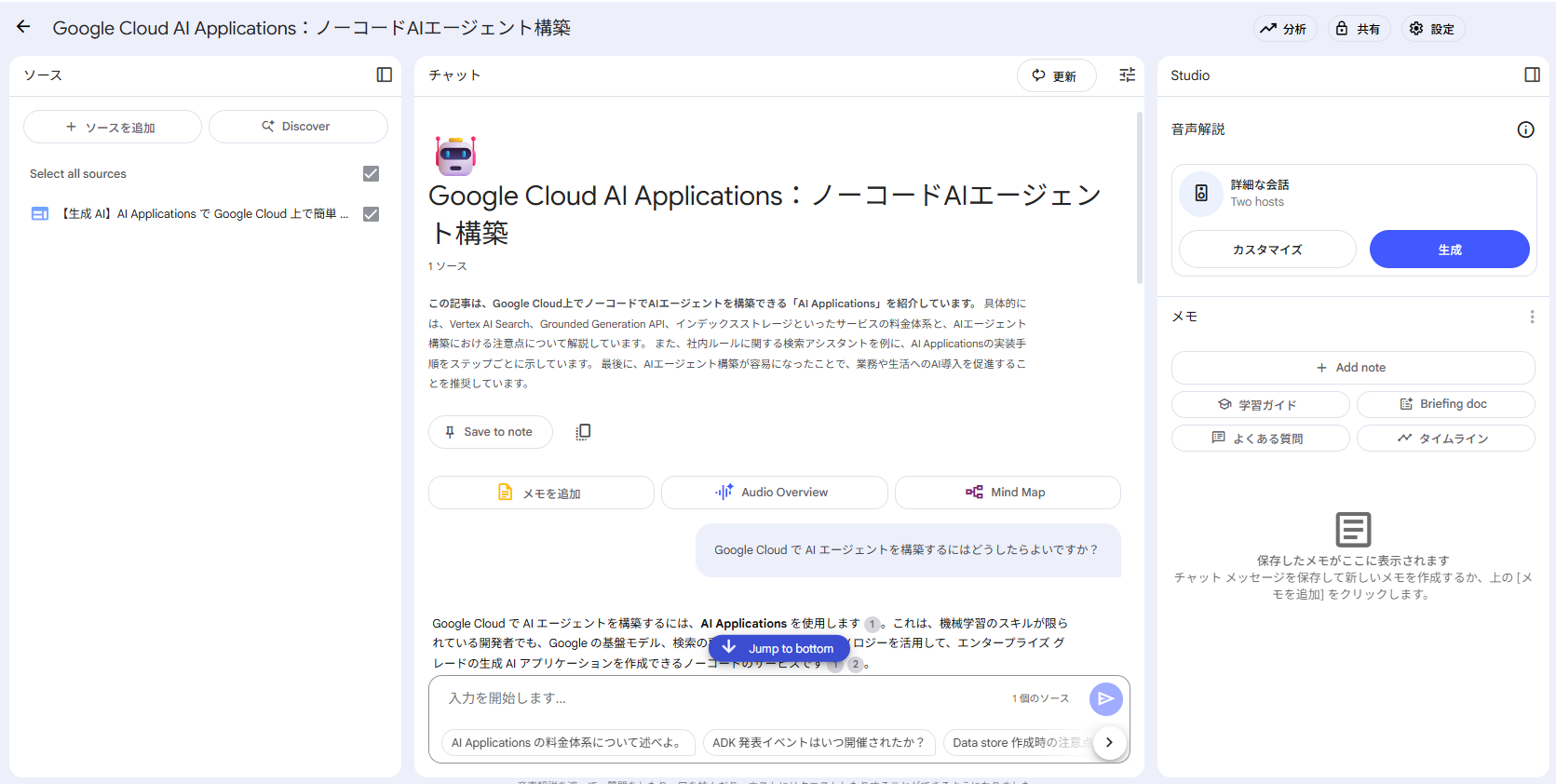Click the メモを追加 button in chat
The width and height of the screenshot is (1556, 784).
pyautogui.click(x=541, y=493)
